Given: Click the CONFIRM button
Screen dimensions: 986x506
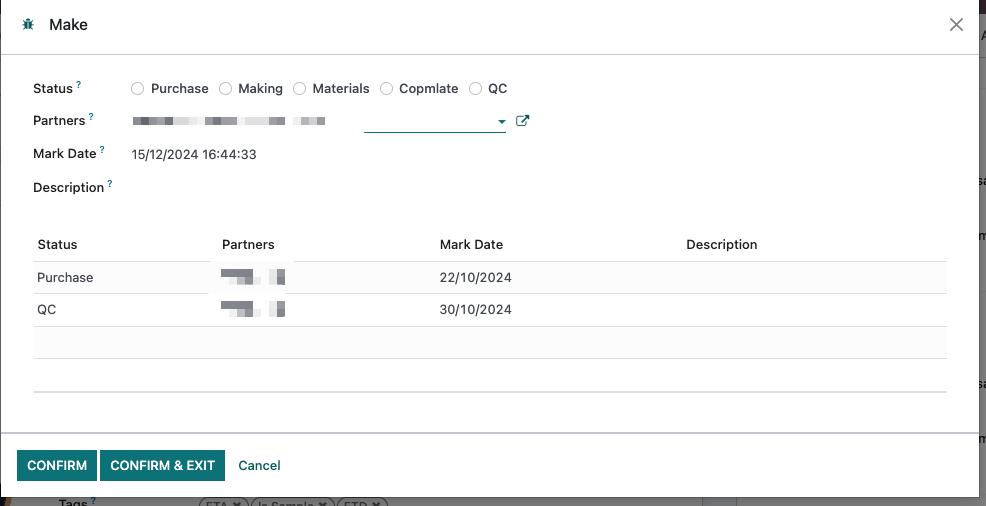Looking at the screenshot, I should (x=57, y=465).
